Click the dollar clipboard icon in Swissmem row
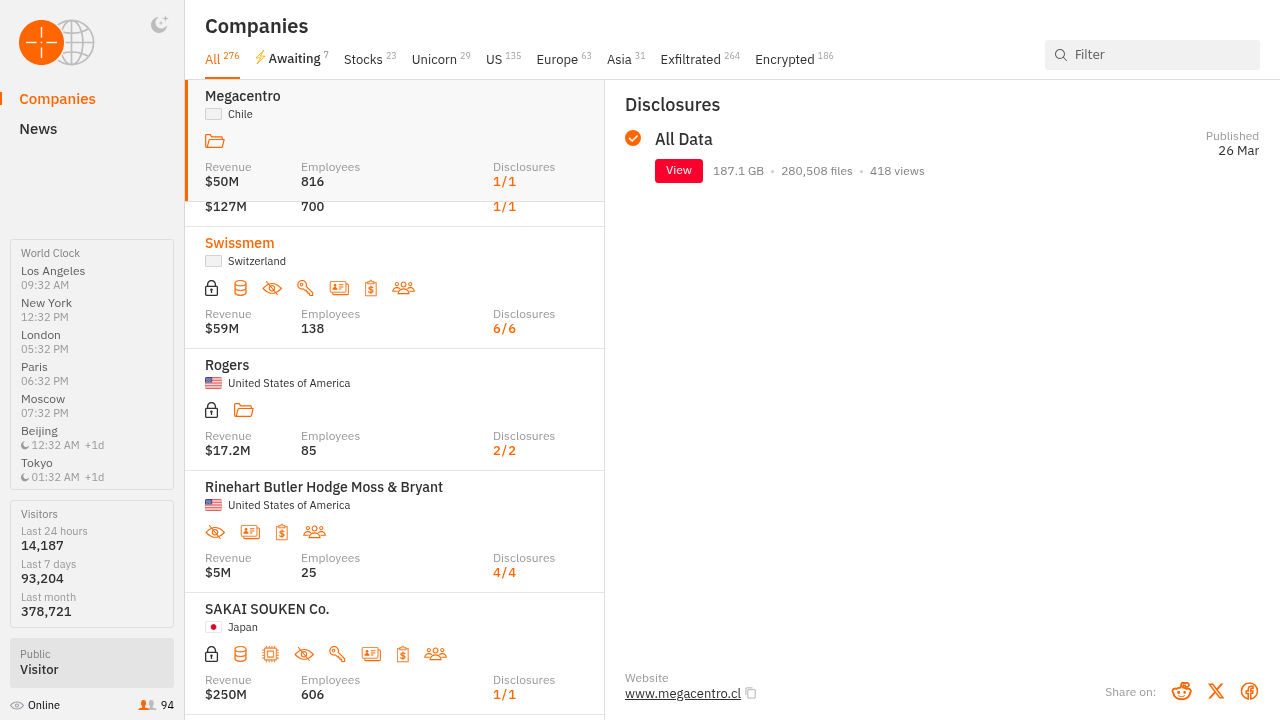This screenshot has width=1280, height=720. [x=371, y=288]
